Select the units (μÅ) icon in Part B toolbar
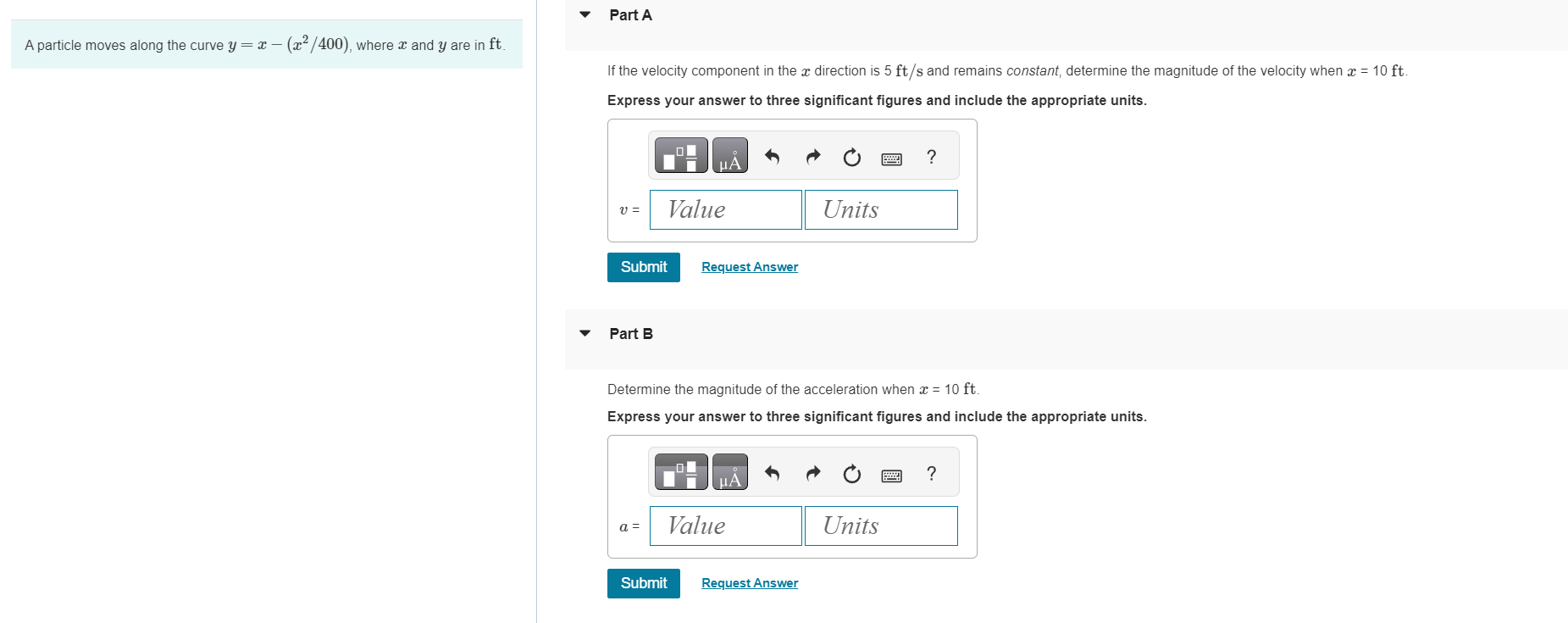Image resolution: width=1568 pixels, height=623 pixels. 730,473
